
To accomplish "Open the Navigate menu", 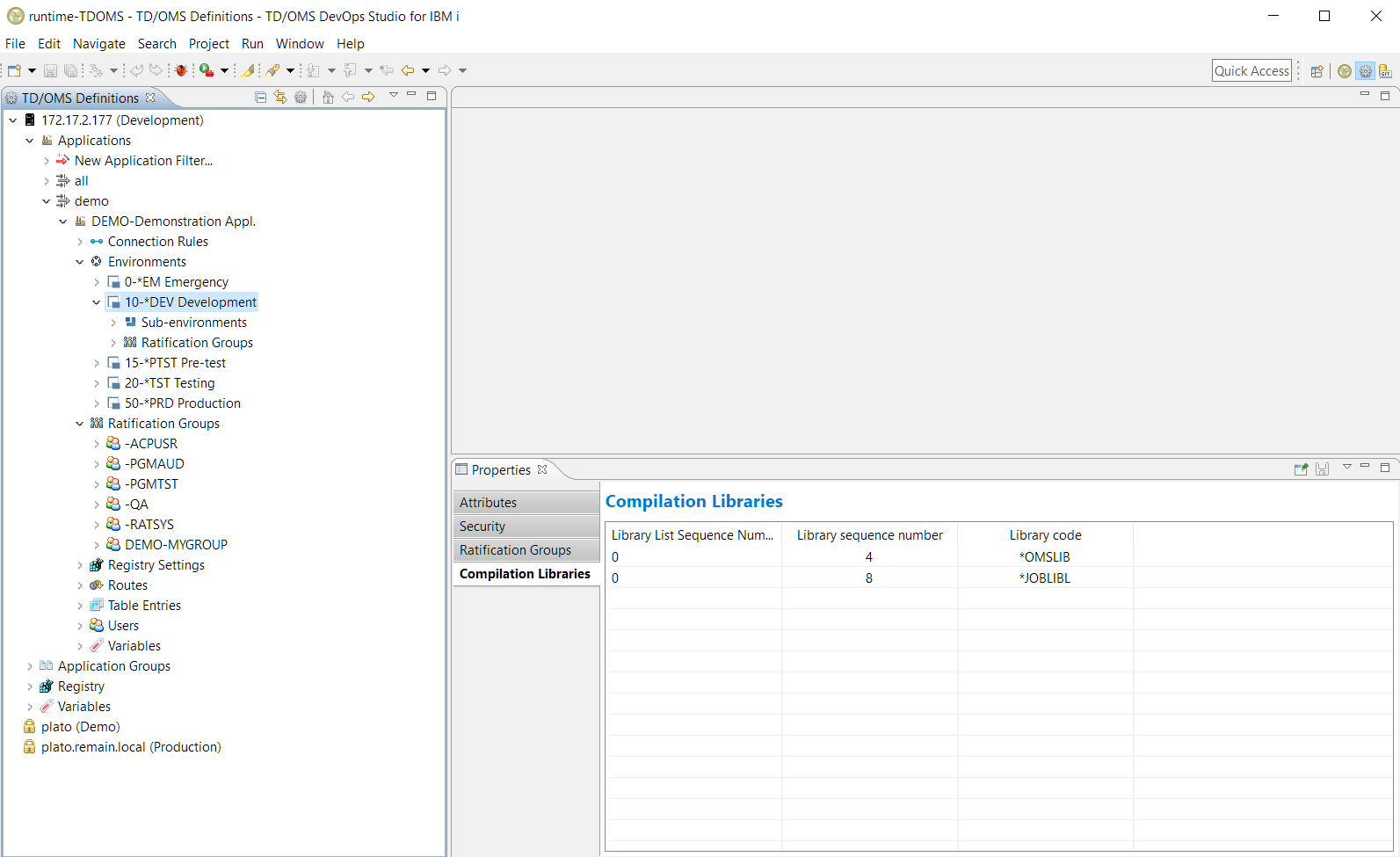I will click(98, 44).
